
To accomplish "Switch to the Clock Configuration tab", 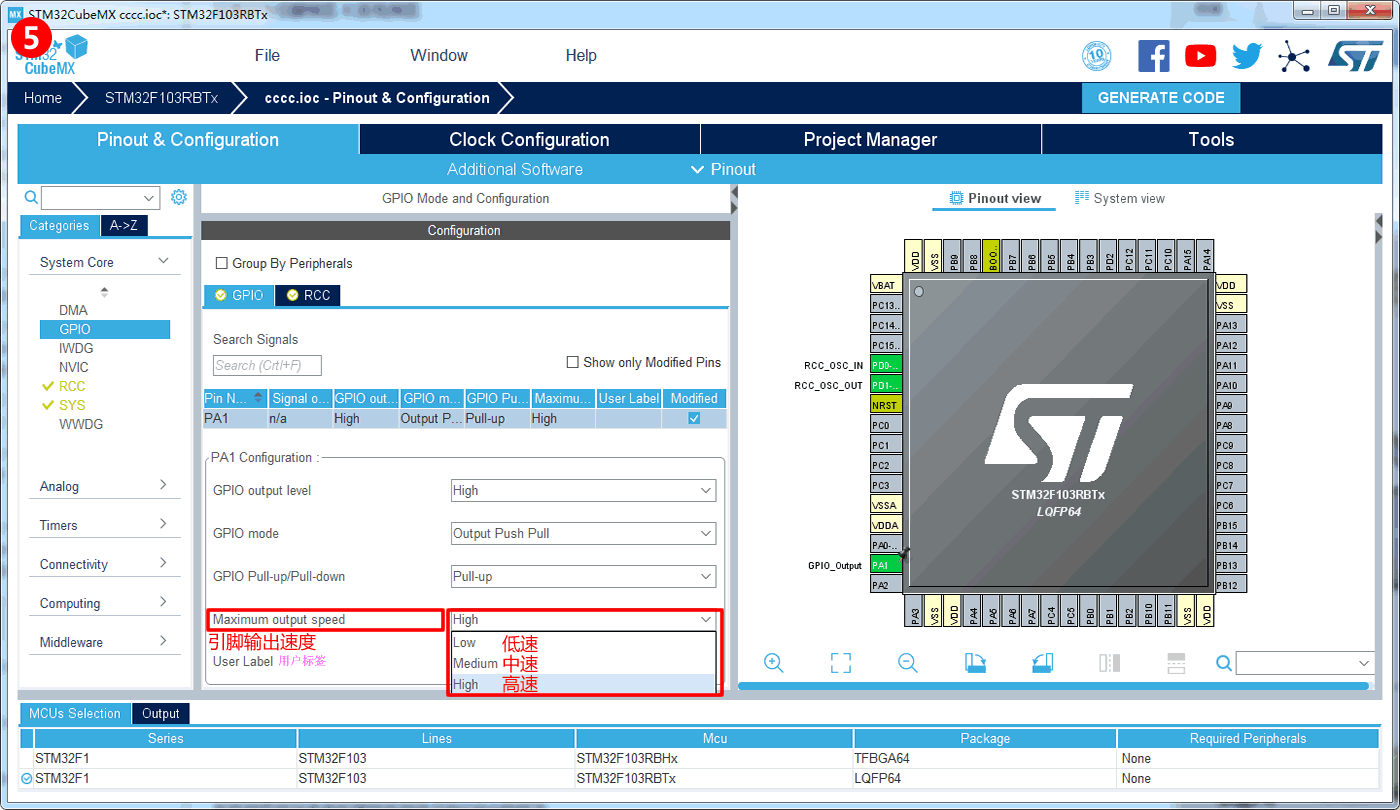I will (529, 140).
